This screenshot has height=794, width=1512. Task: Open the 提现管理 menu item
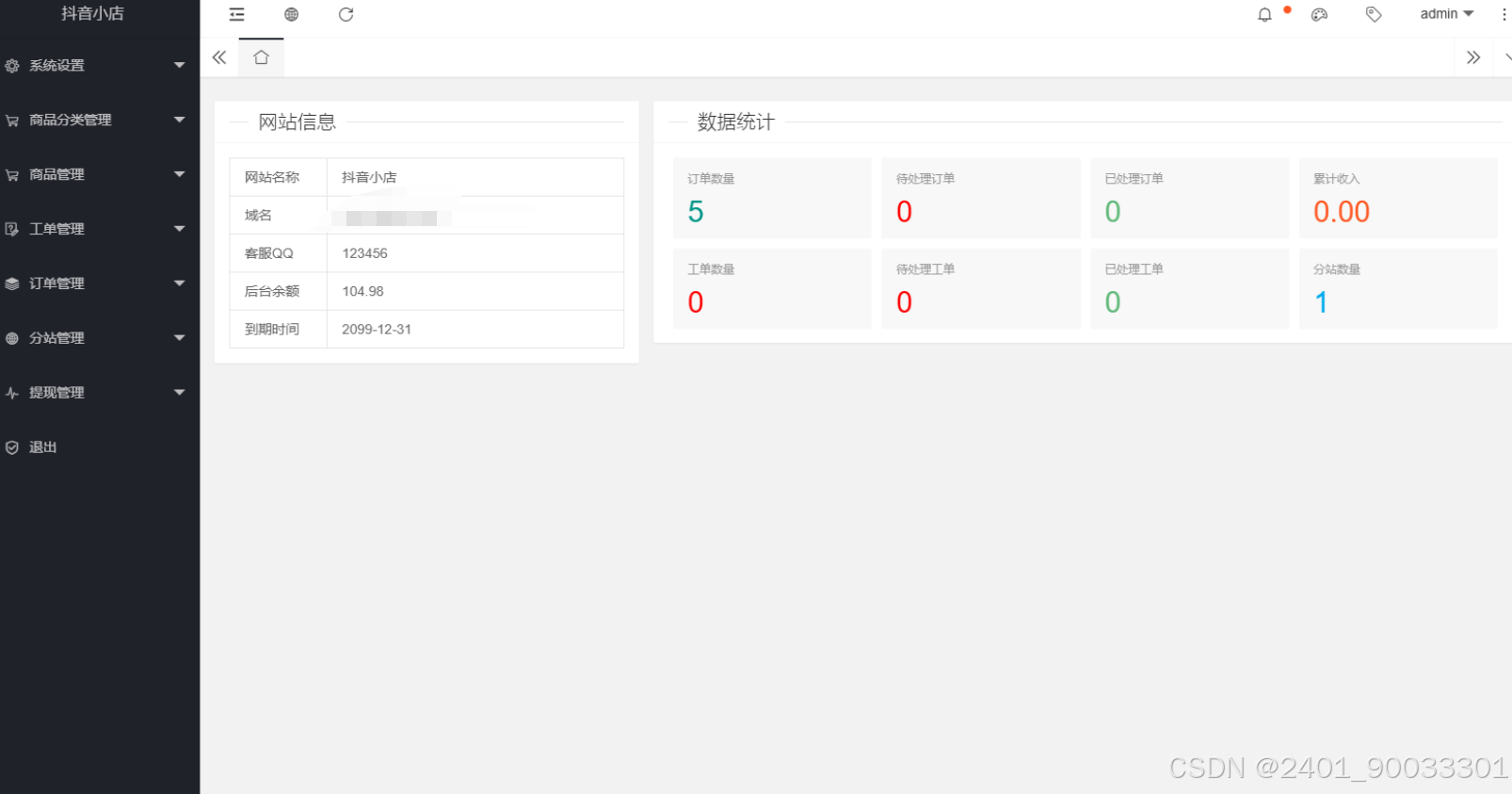(100, 393)
